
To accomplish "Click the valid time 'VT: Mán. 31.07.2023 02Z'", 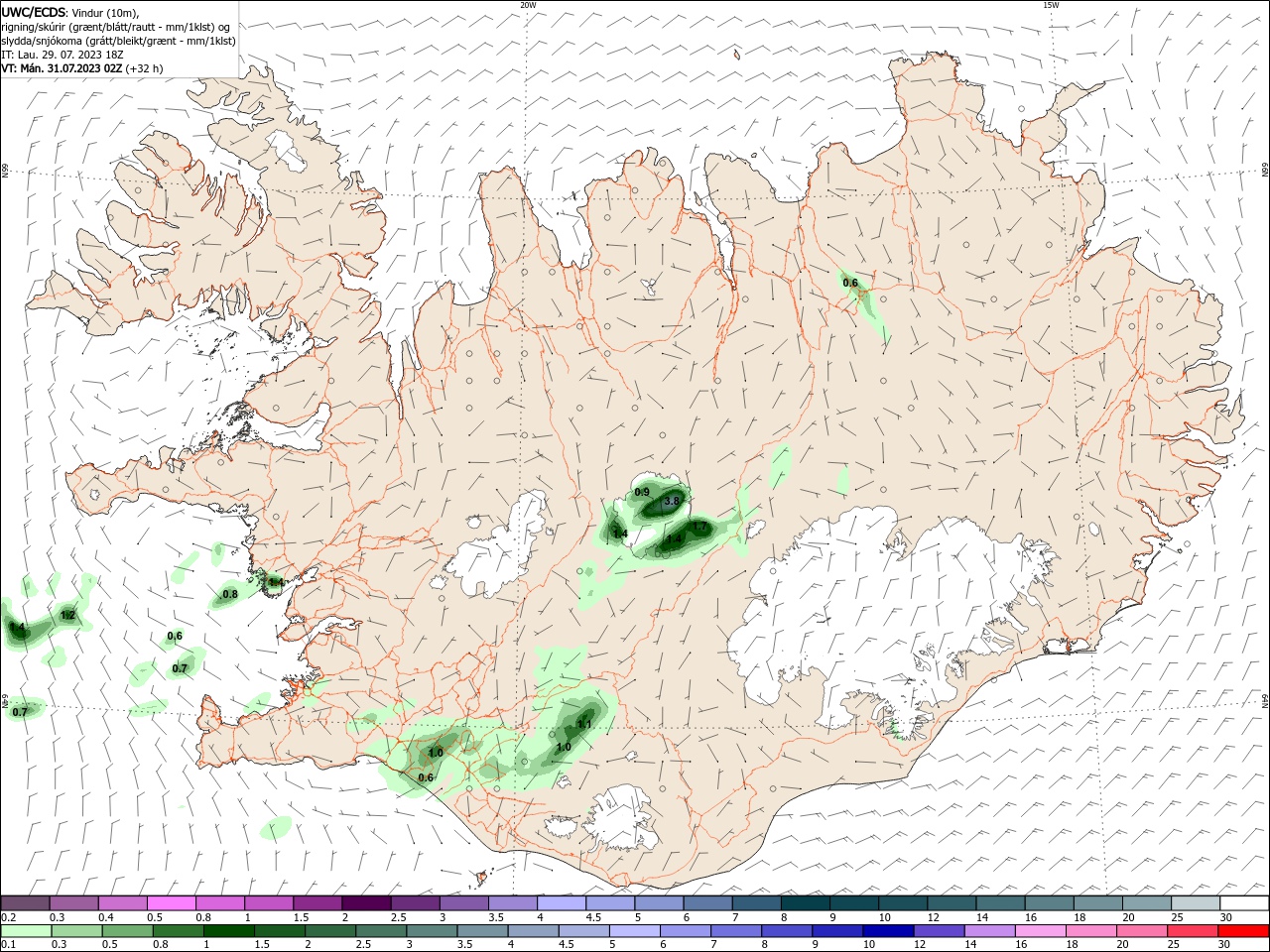I will tap(63, 68).
